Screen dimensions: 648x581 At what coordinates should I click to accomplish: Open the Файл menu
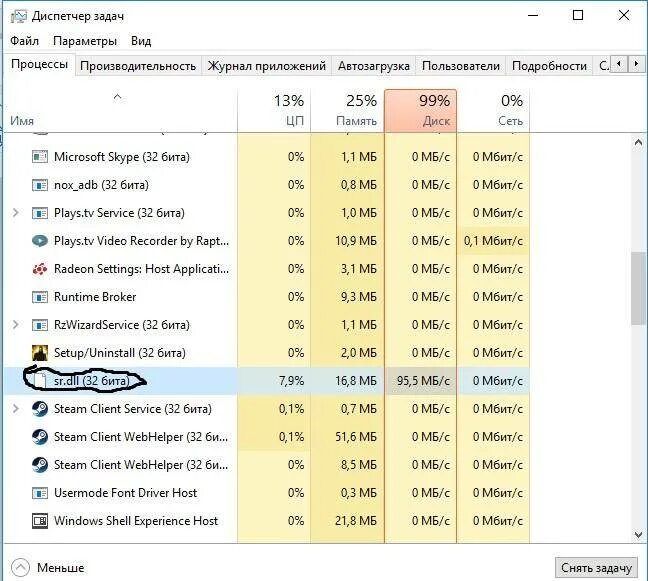coord(24,41)
